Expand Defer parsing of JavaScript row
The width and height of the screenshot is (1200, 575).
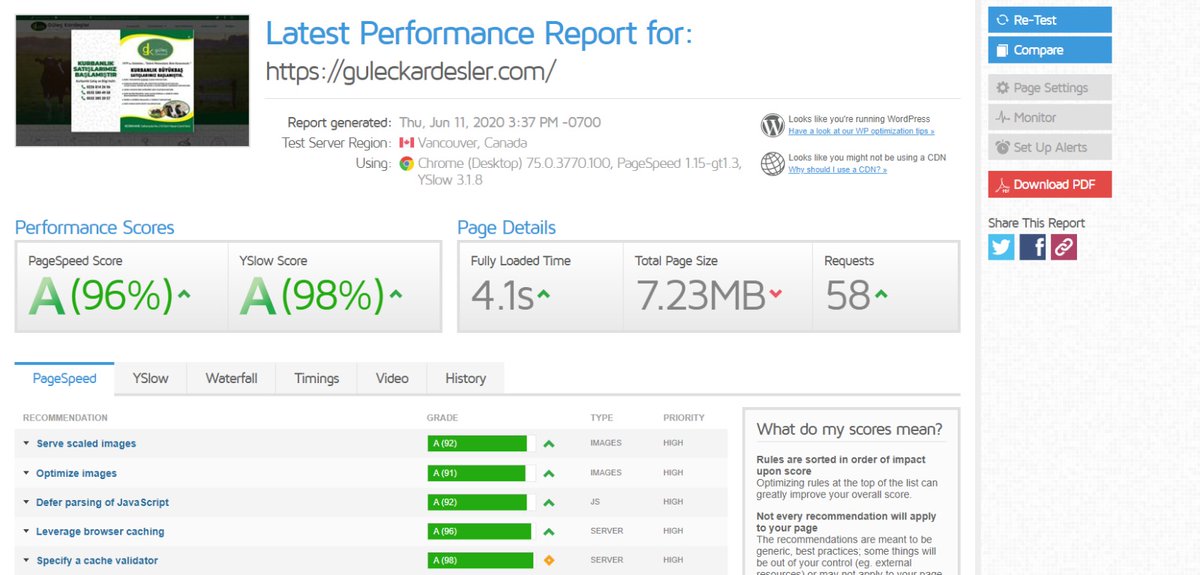point(27,503)
